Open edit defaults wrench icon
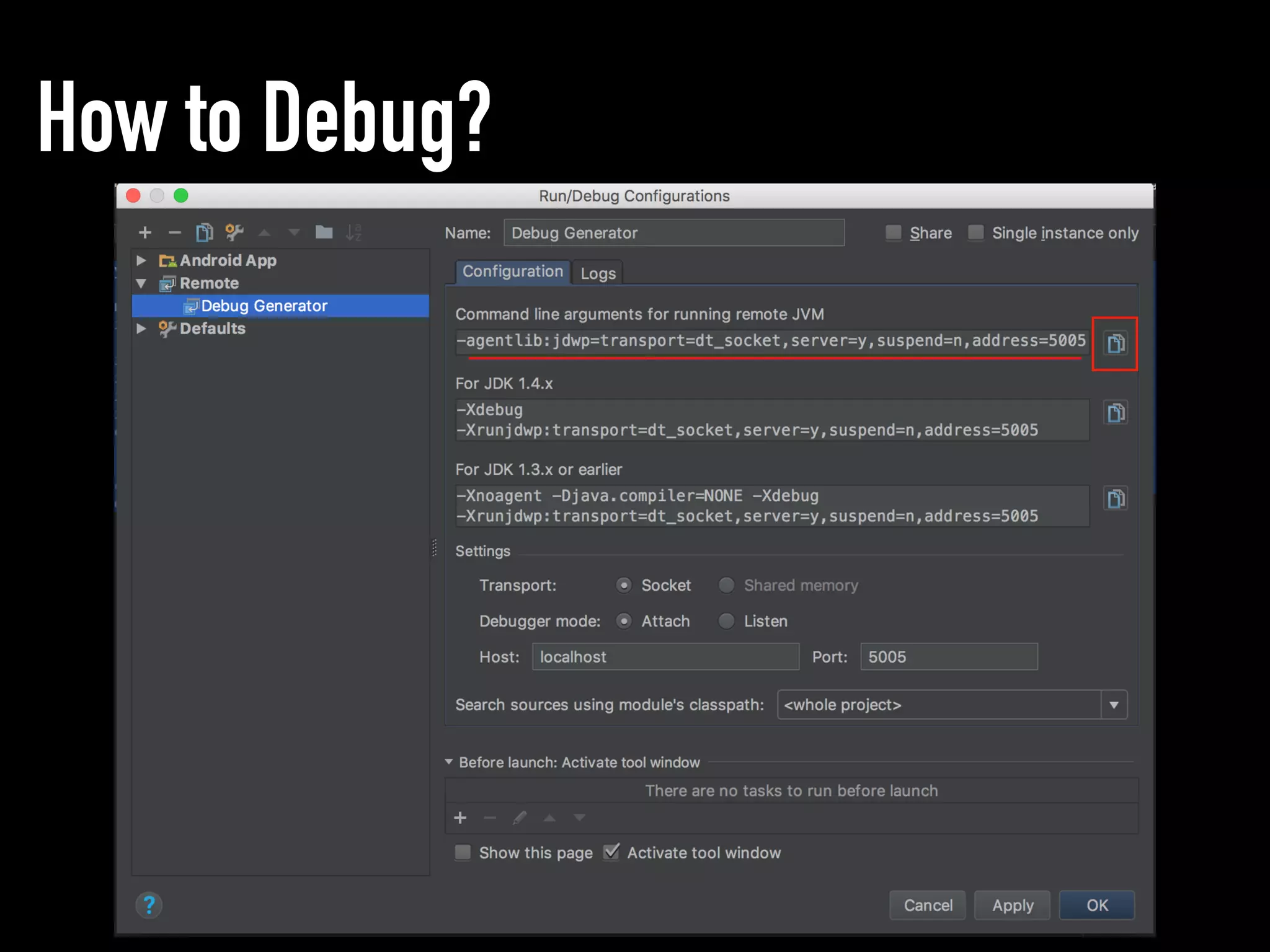This screenshot has height=952, width=1270. 234,233
